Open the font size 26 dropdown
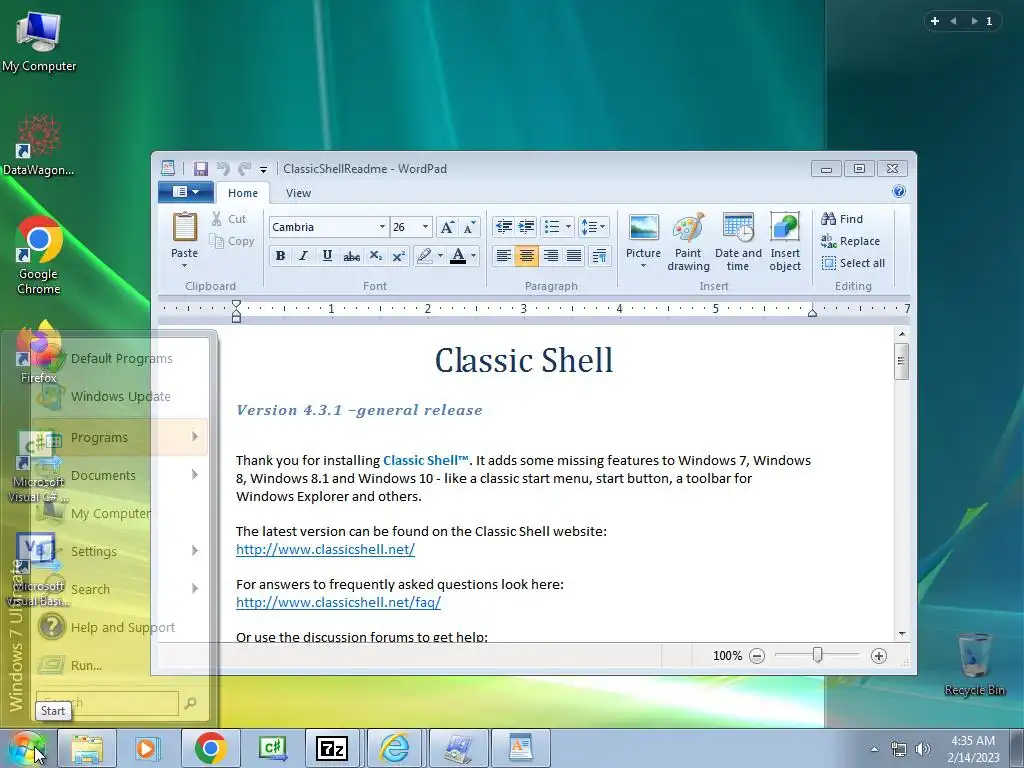Screen dimensions: 1024x768 tap(425, 227)
